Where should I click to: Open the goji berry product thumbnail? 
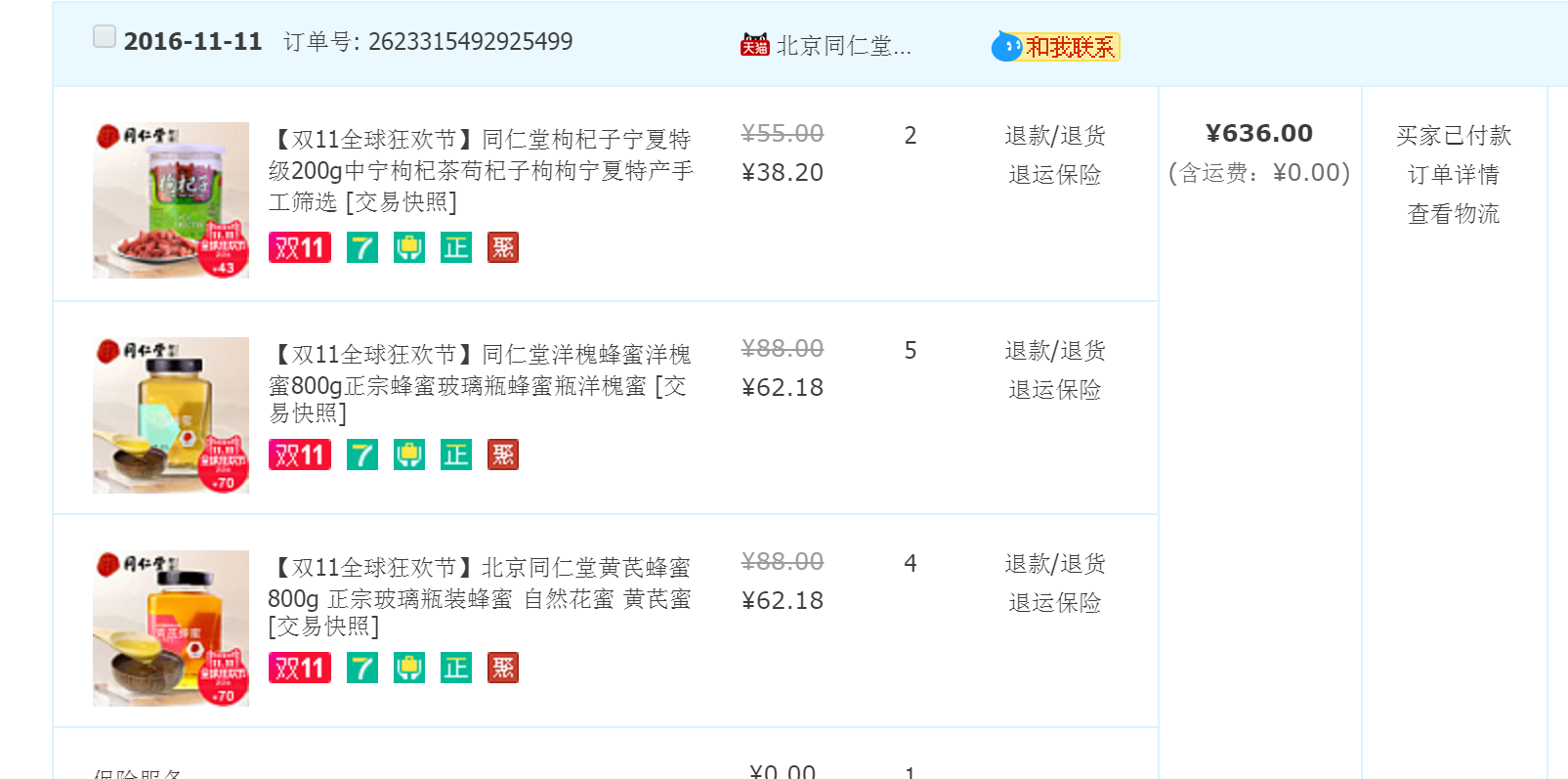[171, 200]
